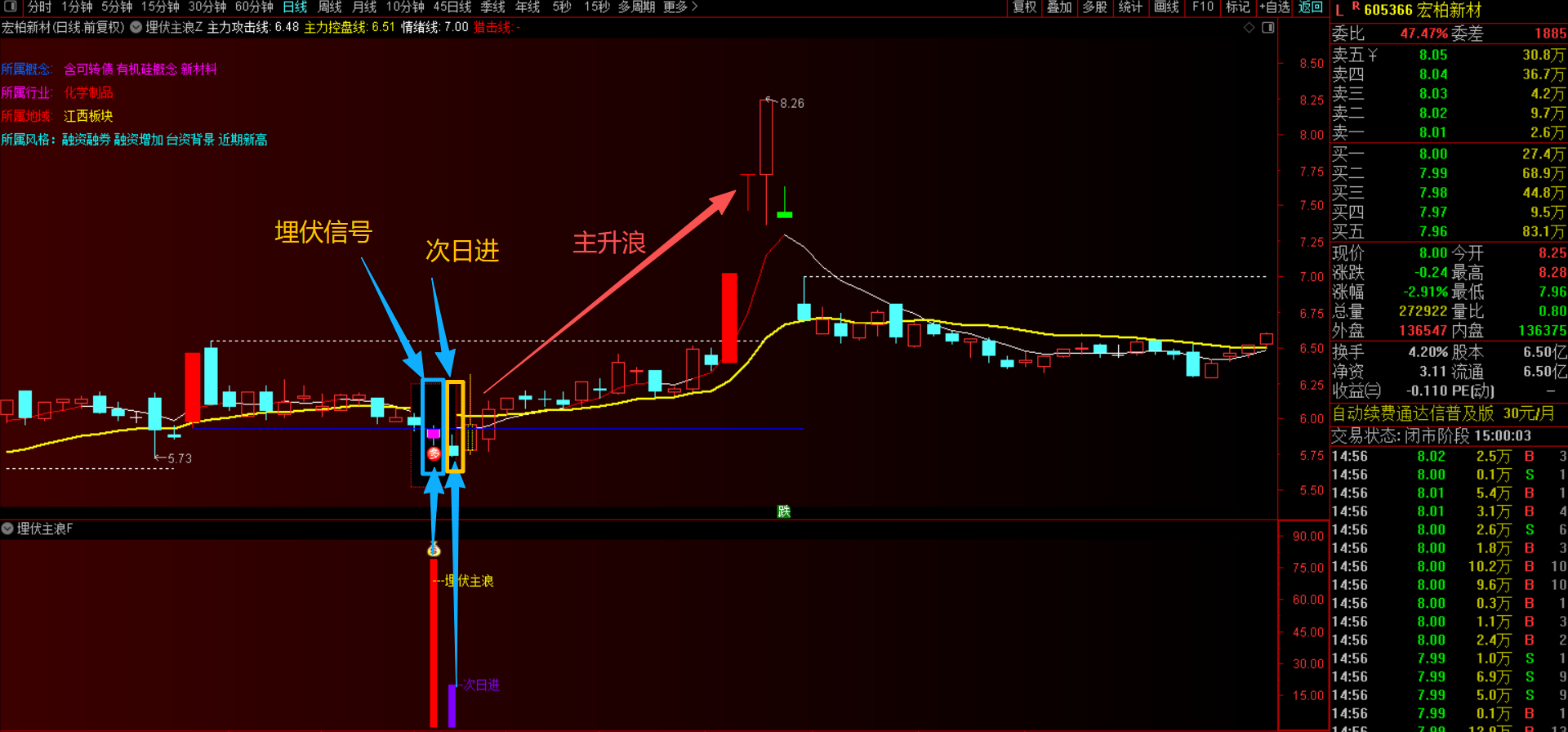Click the 委比 47.47% value
Screen dimensions: 1568x732
click(1423, 33)
